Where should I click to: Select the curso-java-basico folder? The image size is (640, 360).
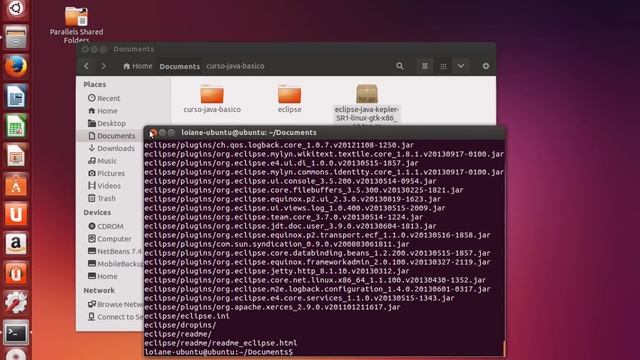[212, 99]
